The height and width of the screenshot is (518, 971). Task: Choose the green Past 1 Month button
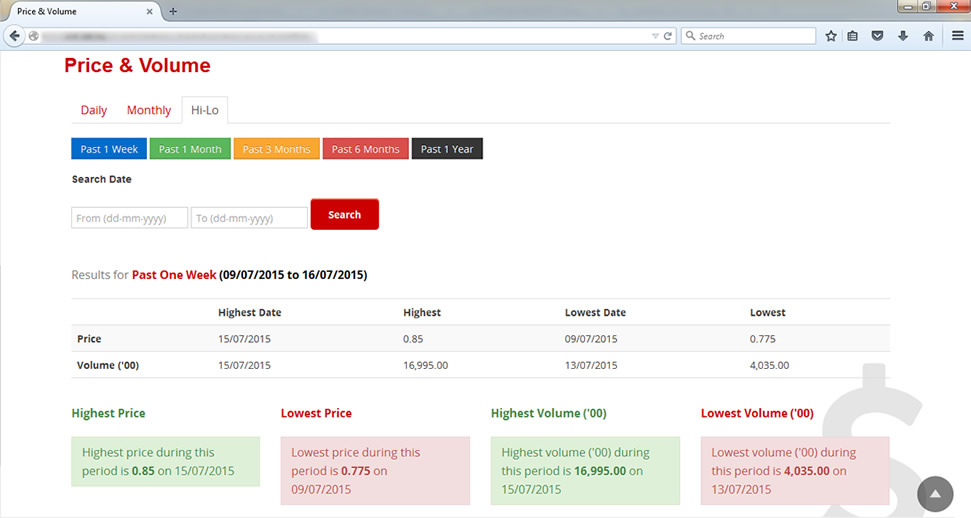[190, 149]
